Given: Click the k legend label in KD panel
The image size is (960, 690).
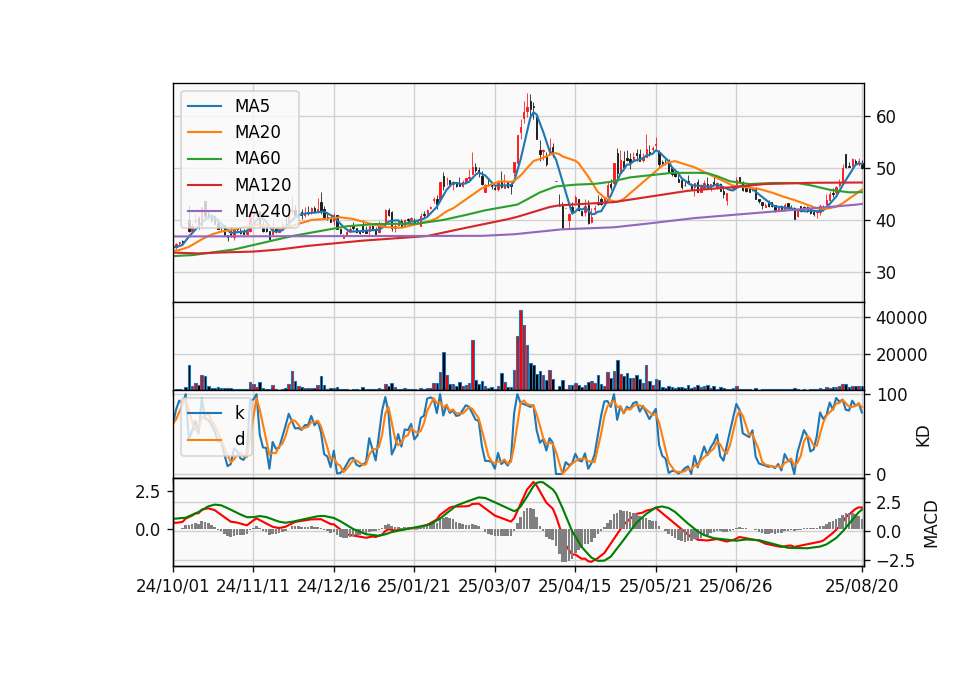Looking at the screenshot, I should 239,413.
